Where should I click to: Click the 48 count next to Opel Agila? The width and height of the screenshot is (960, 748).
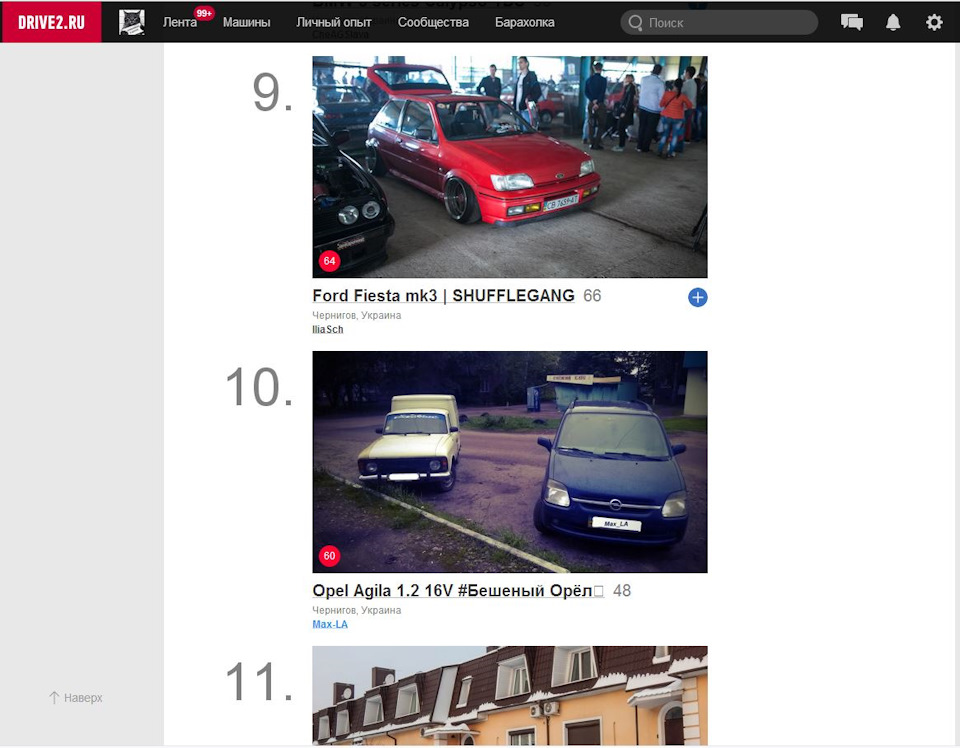coord(622,591)
